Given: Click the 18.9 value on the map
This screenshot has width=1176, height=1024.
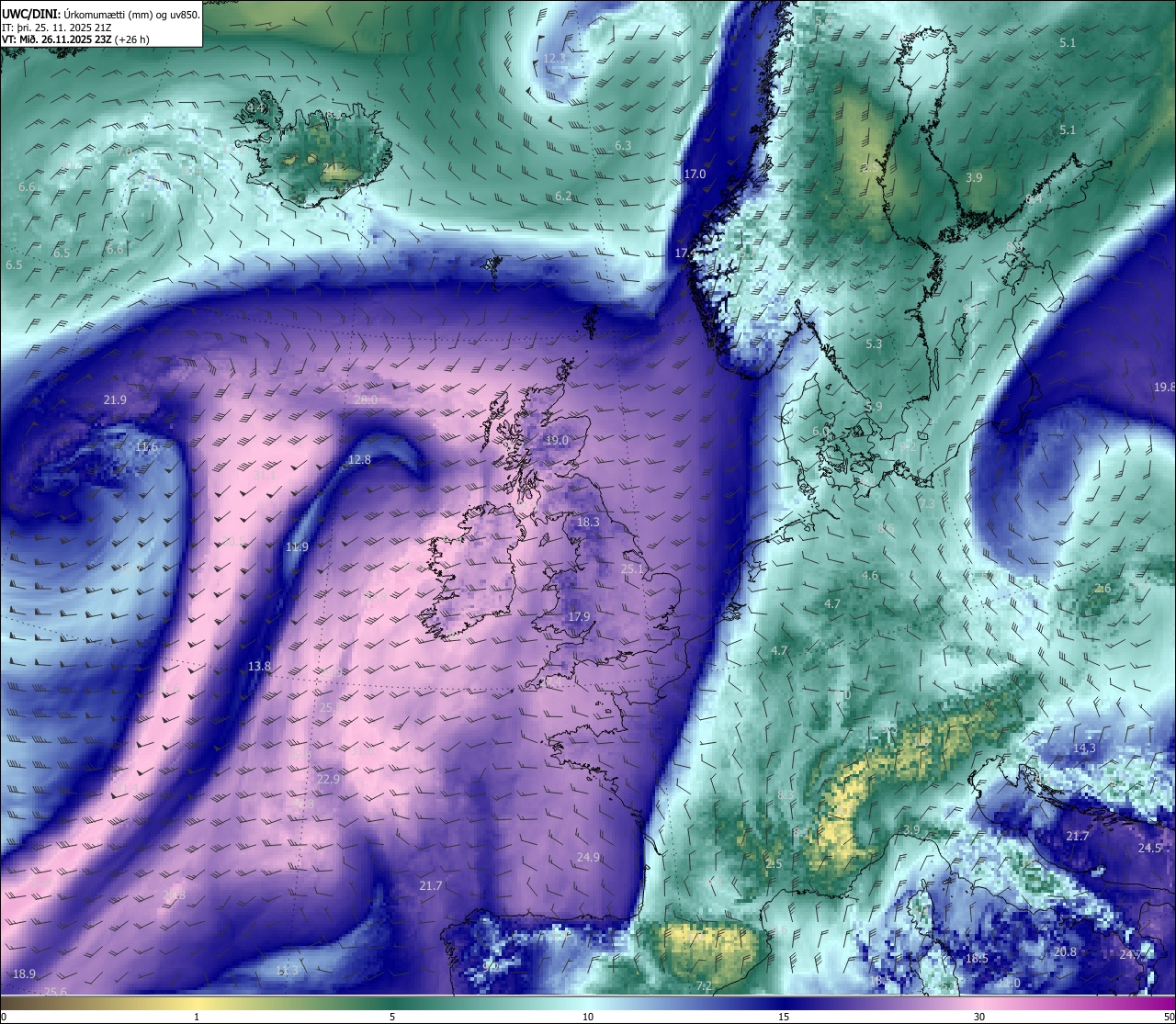Looking at the screenshot, I should point(24,973).
